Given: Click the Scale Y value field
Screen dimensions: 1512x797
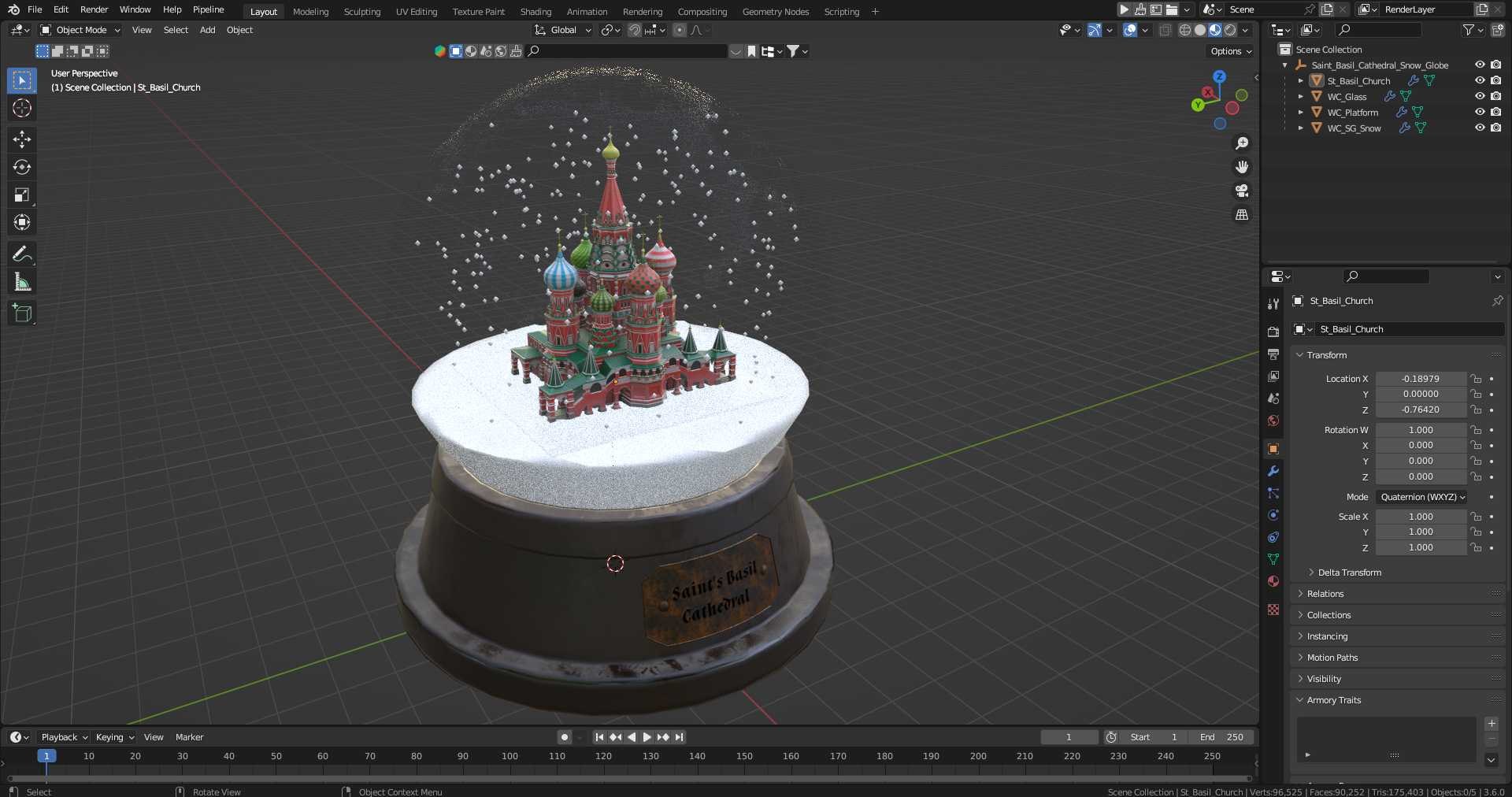Looking at the screenshot, I should pyautogui.click(x=1421, y=532).
